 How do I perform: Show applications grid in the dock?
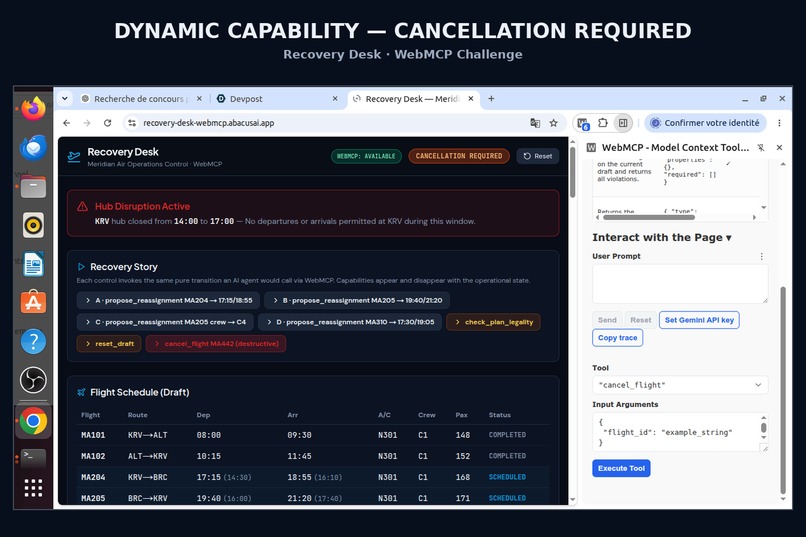[33, 488]
